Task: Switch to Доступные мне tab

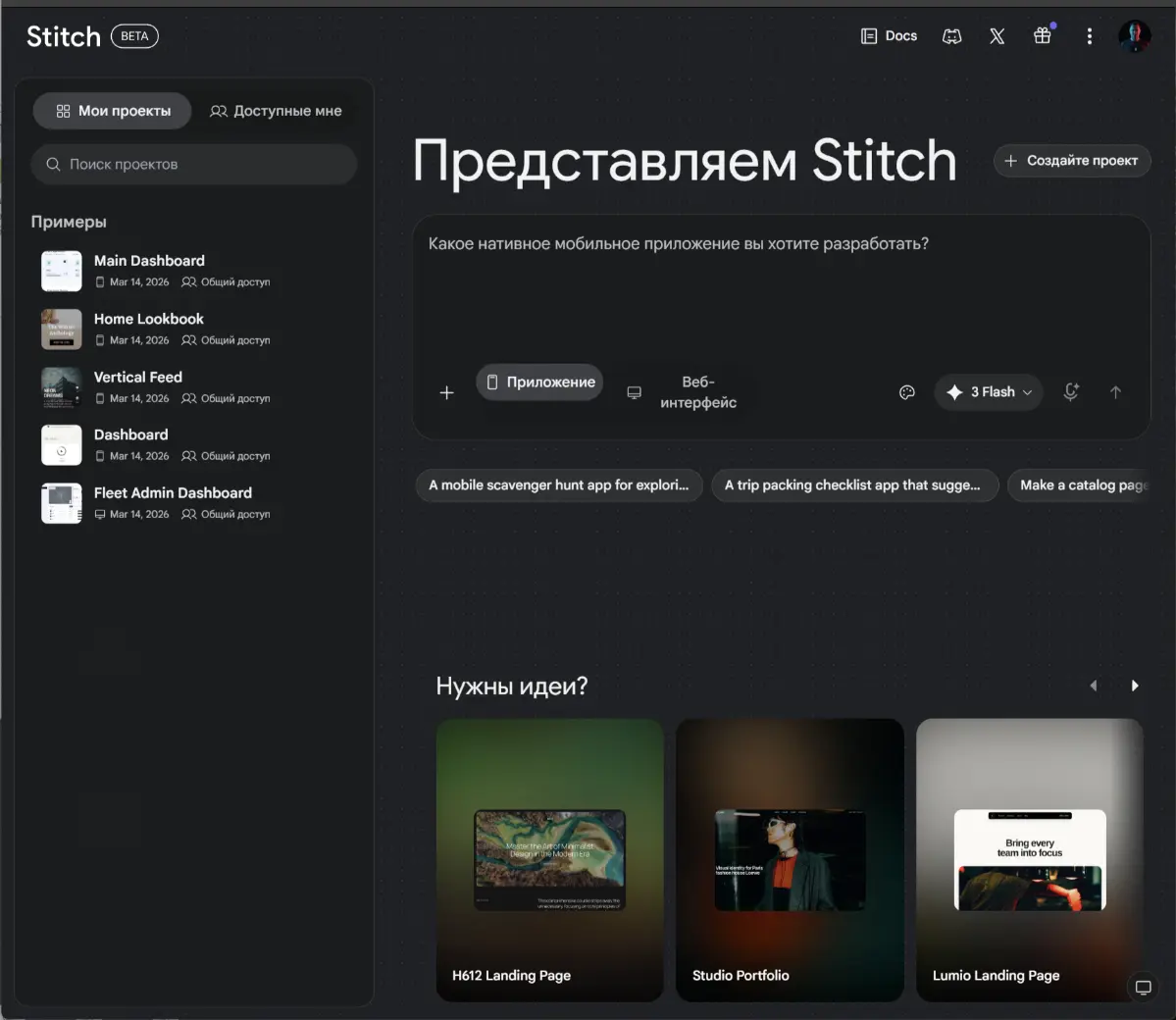Action: tap(276, 111)
